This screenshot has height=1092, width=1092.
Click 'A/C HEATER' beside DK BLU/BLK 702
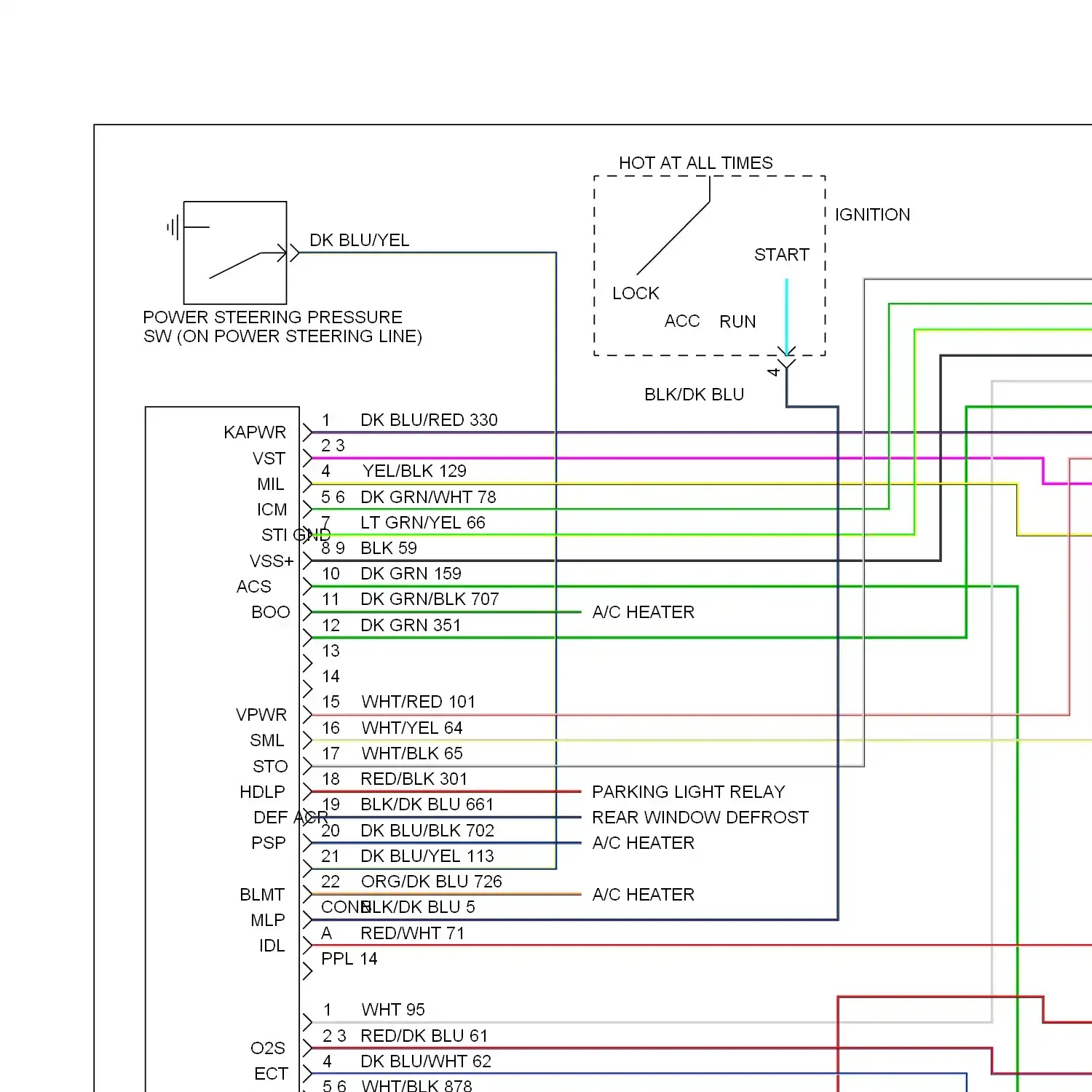click(x=644, y=843)
